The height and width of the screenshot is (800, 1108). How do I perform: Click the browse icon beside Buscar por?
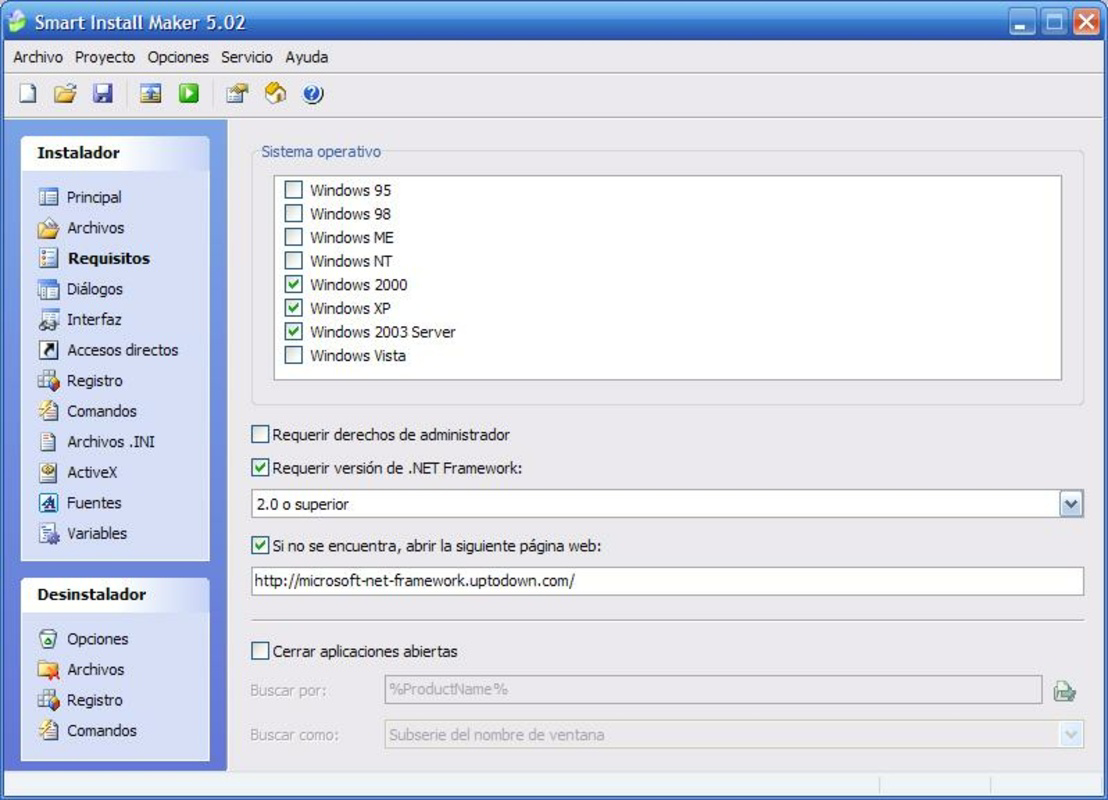(1064, 690)
